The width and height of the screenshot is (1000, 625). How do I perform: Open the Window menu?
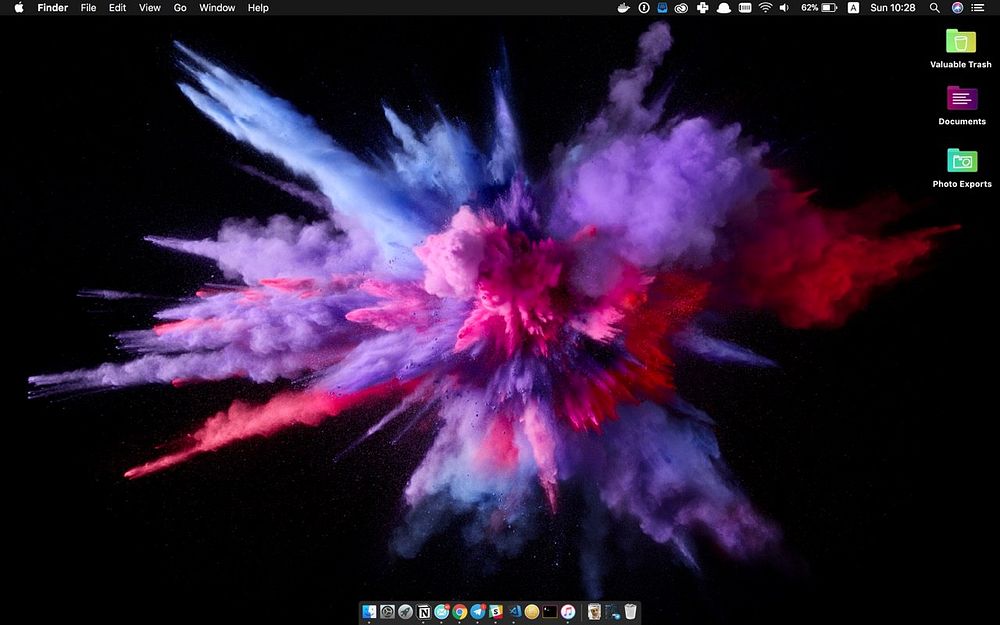click(217, 8)
